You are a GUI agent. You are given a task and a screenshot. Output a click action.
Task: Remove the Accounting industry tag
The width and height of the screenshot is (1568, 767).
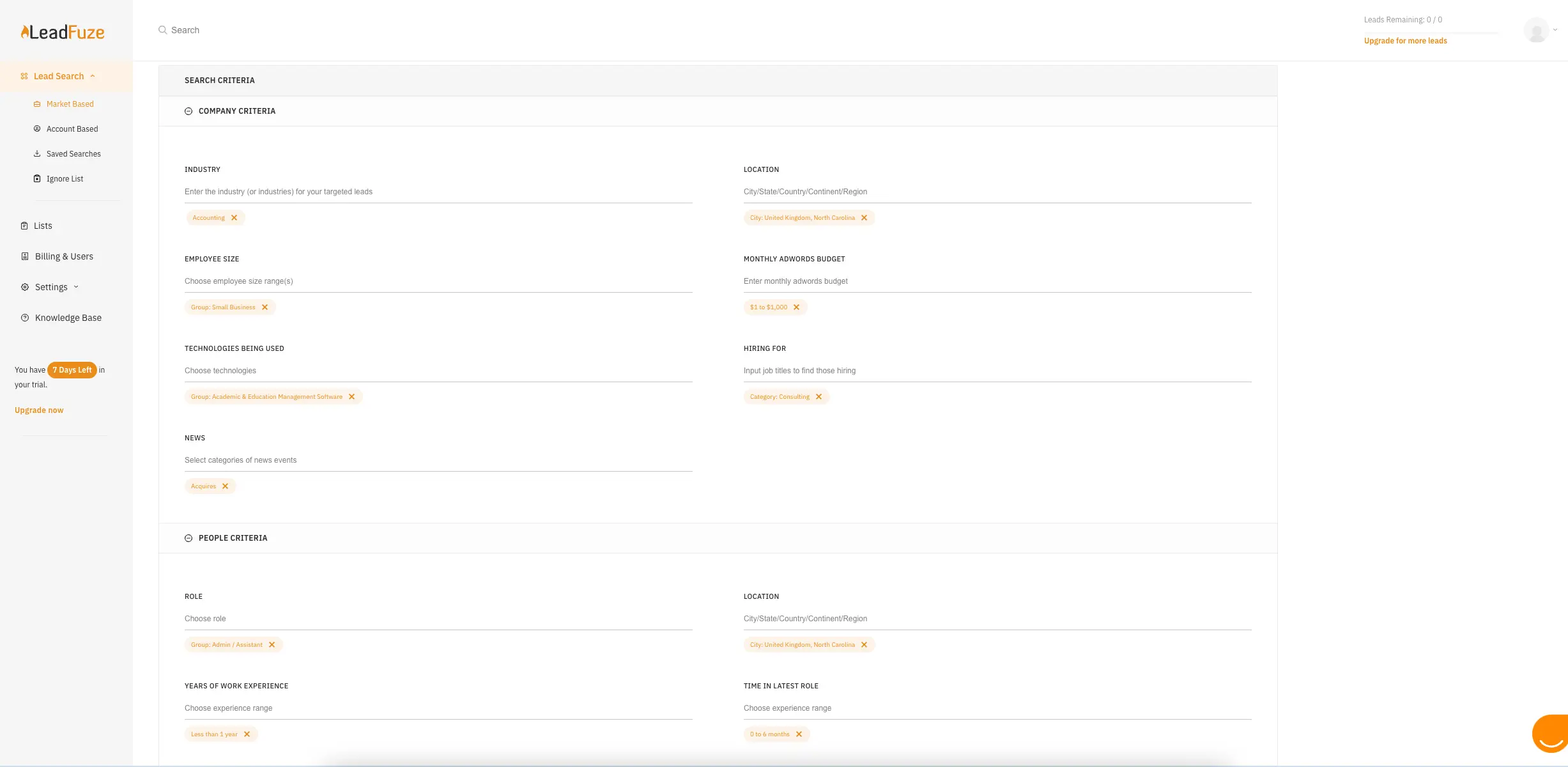[234, 218]
